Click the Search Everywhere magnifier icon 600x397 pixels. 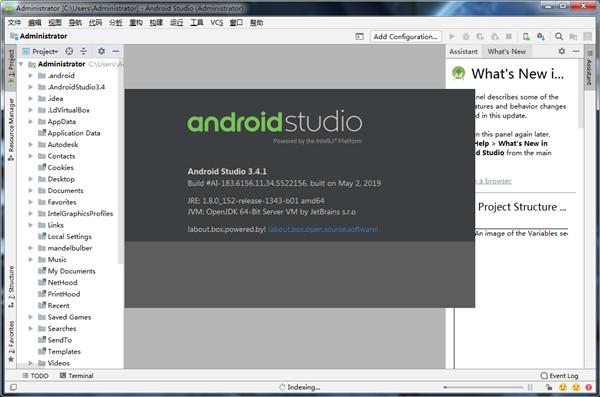point(559,36)
